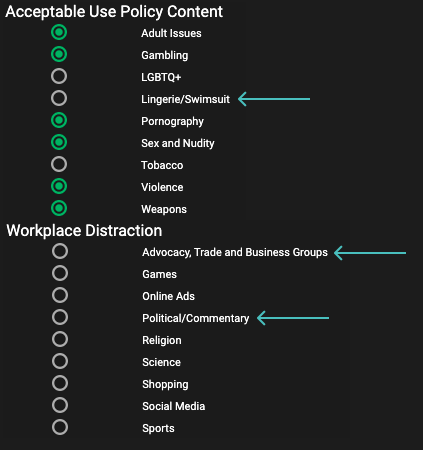Click the Acceptable Use Policy Content heading

pyautogui.click(x=114, y=12)
